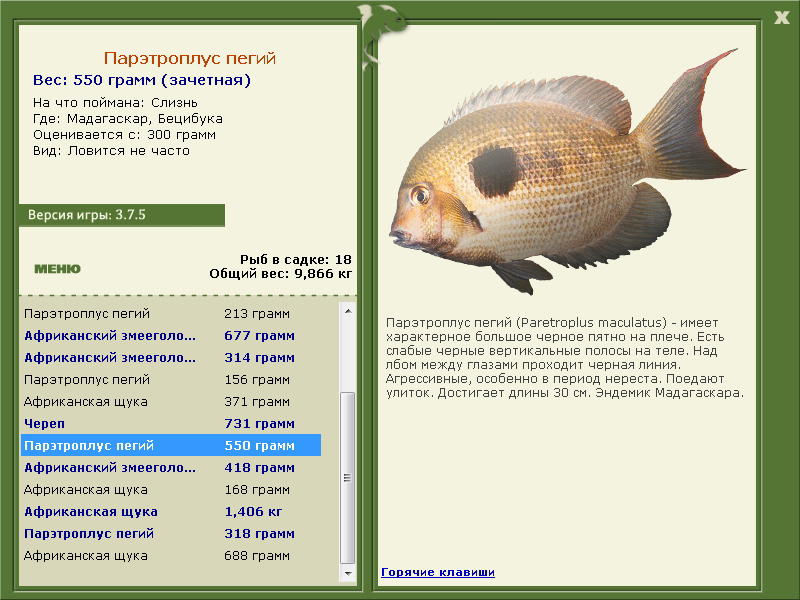Close the fish keepnet window with X
Viewport: 800px width, 600px height.
pyautogui.click(x=782, y=18)
